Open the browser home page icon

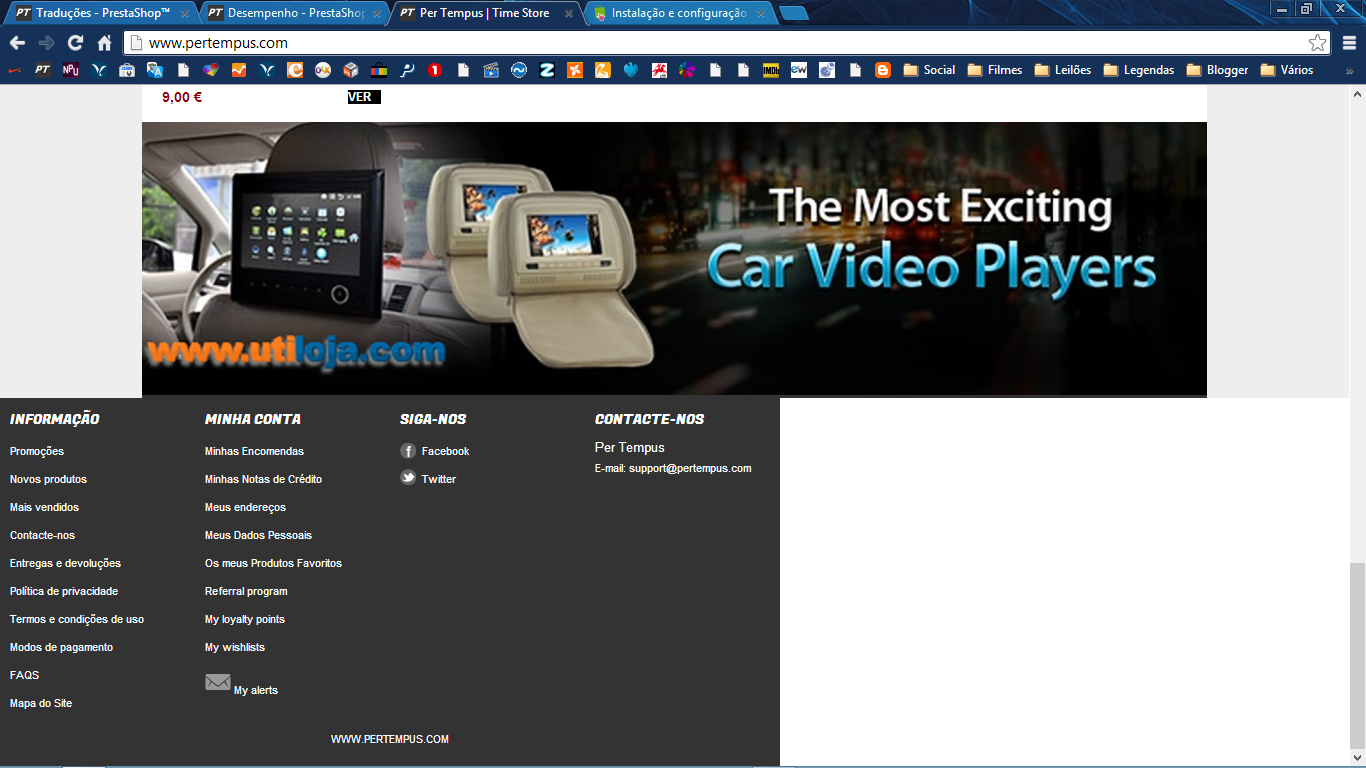tap(104, 43)
